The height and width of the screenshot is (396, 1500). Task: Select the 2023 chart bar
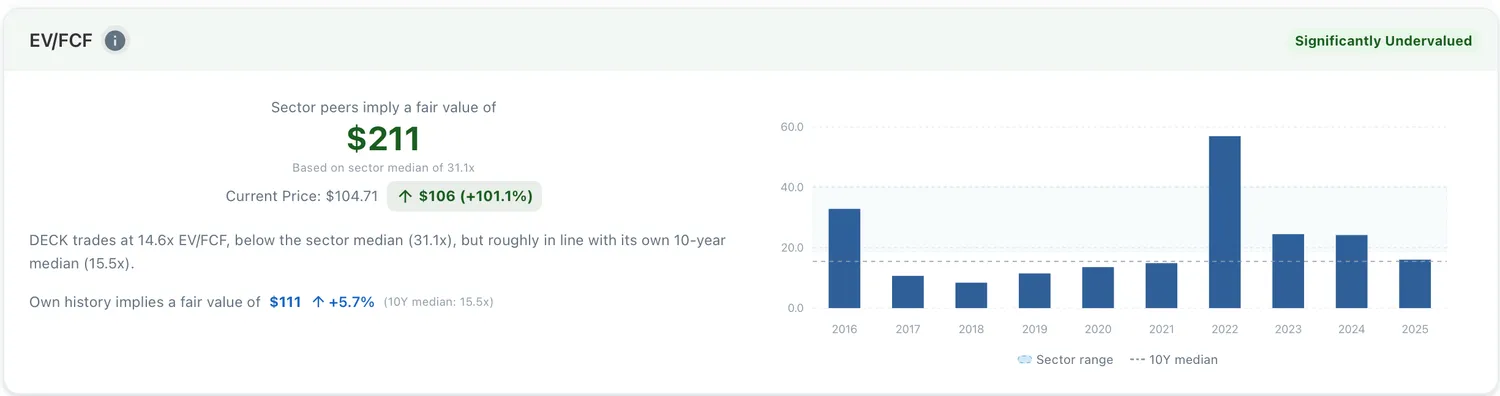1288,271
